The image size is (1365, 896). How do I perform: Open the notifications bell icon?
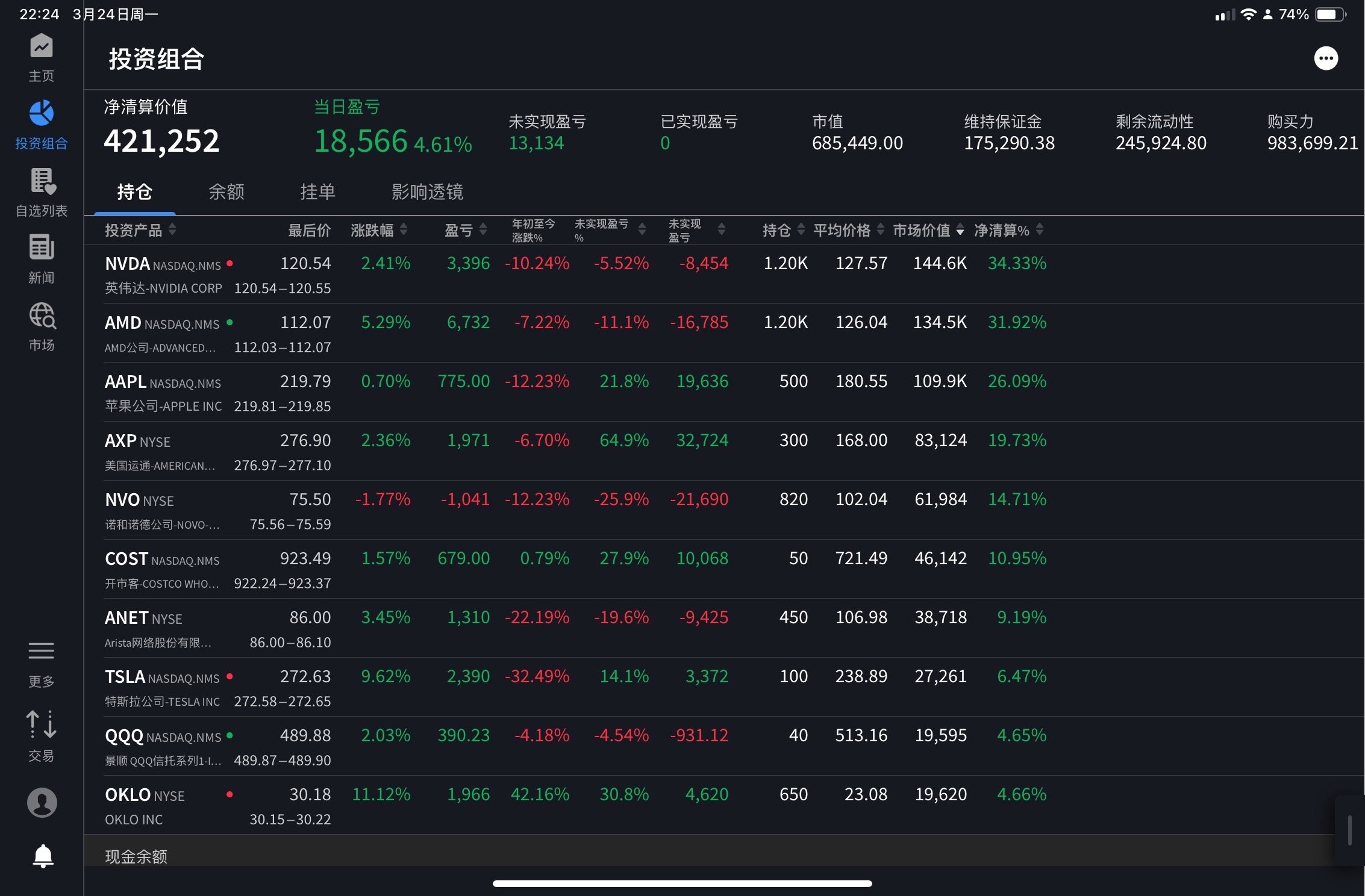pyautogui.click(x=43, y=856)
